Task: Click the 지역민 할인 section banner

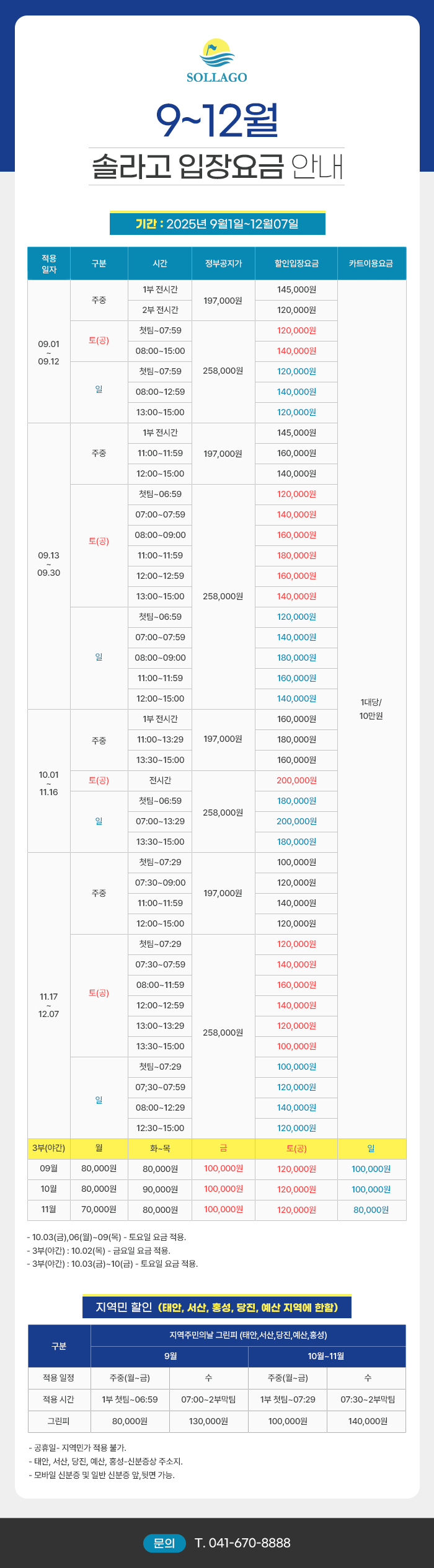Action: coord(217,1307)
